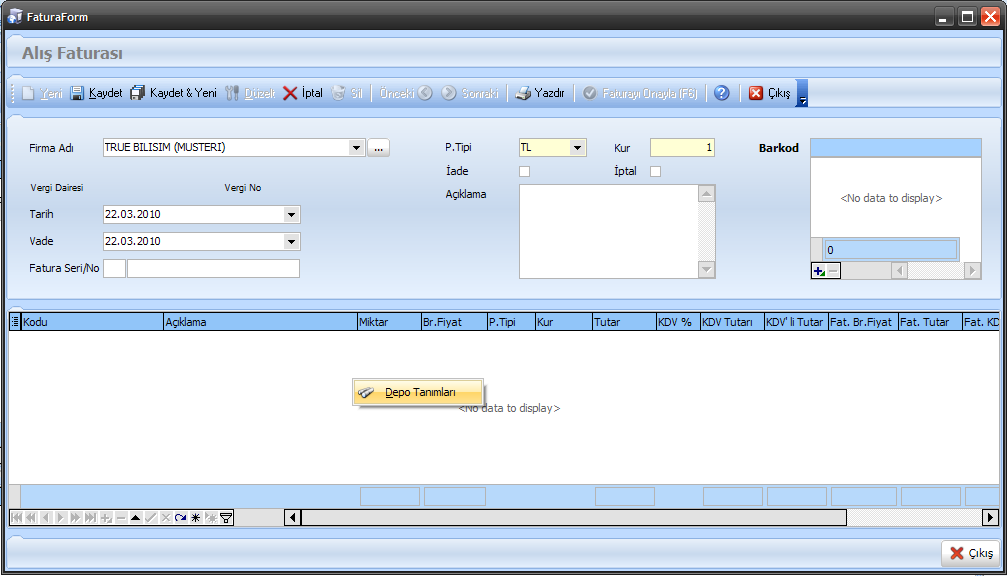Click the Kaydet save icon in toolbar
This screenshot has height=576, width=1007.
pyautogui.click(x=77, y=93)
